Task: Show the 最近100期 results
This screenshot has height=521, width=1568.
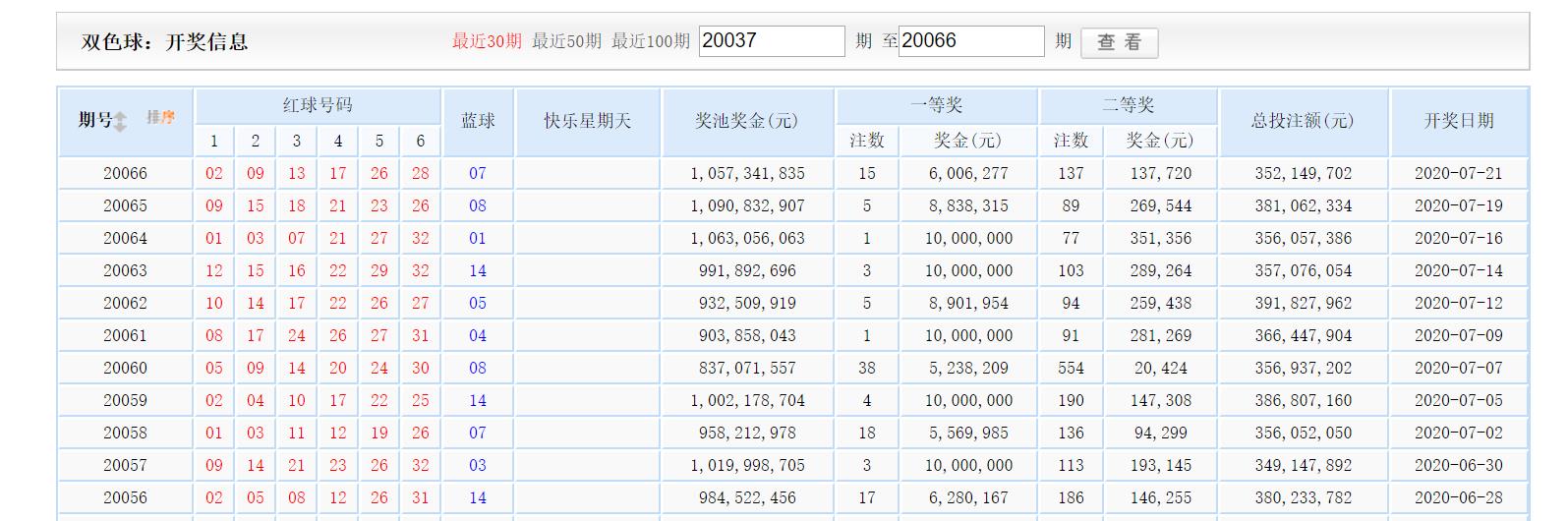Action: pos(651,41)
